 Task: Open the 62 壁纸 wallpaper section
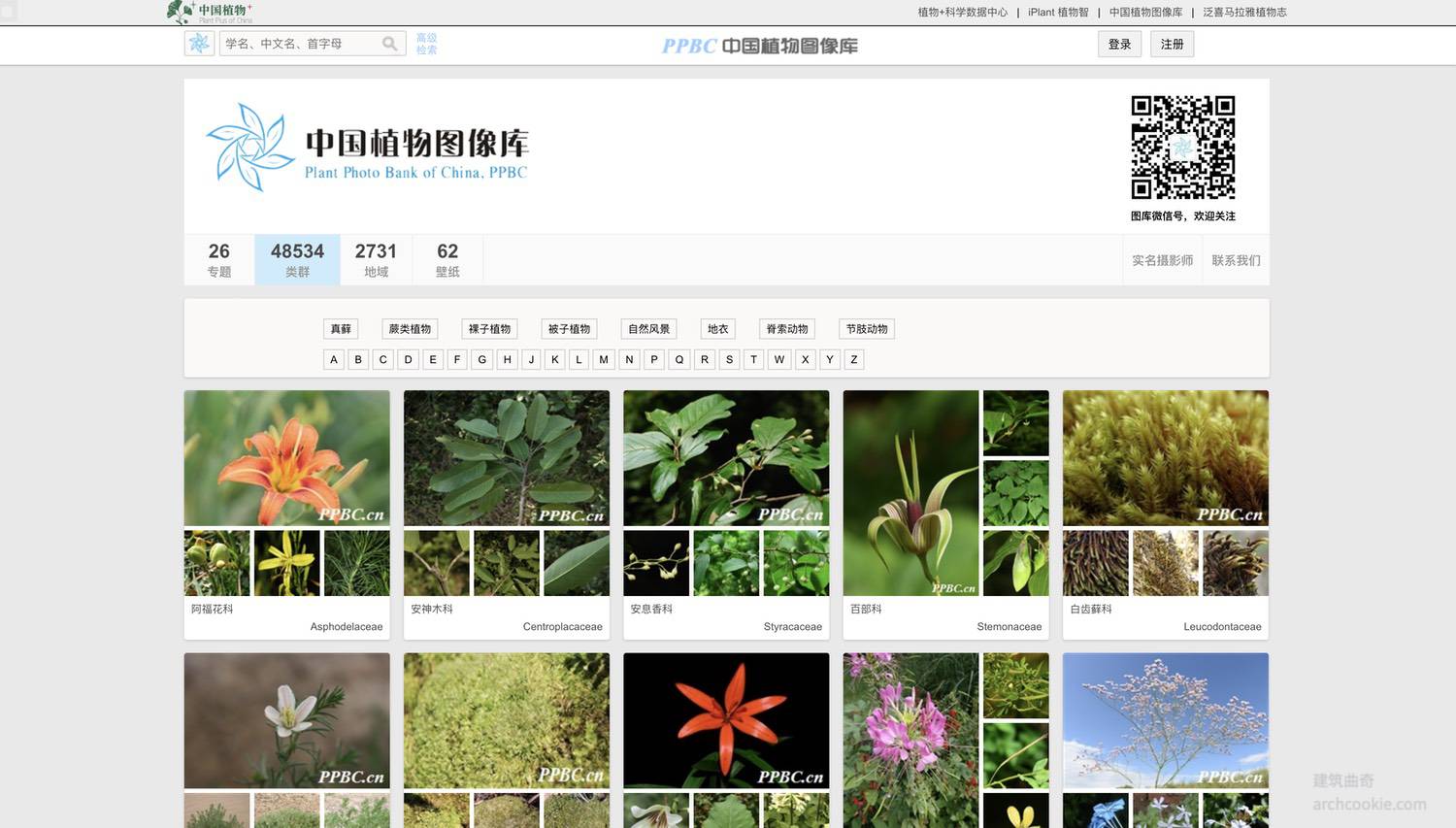point(447,259)
